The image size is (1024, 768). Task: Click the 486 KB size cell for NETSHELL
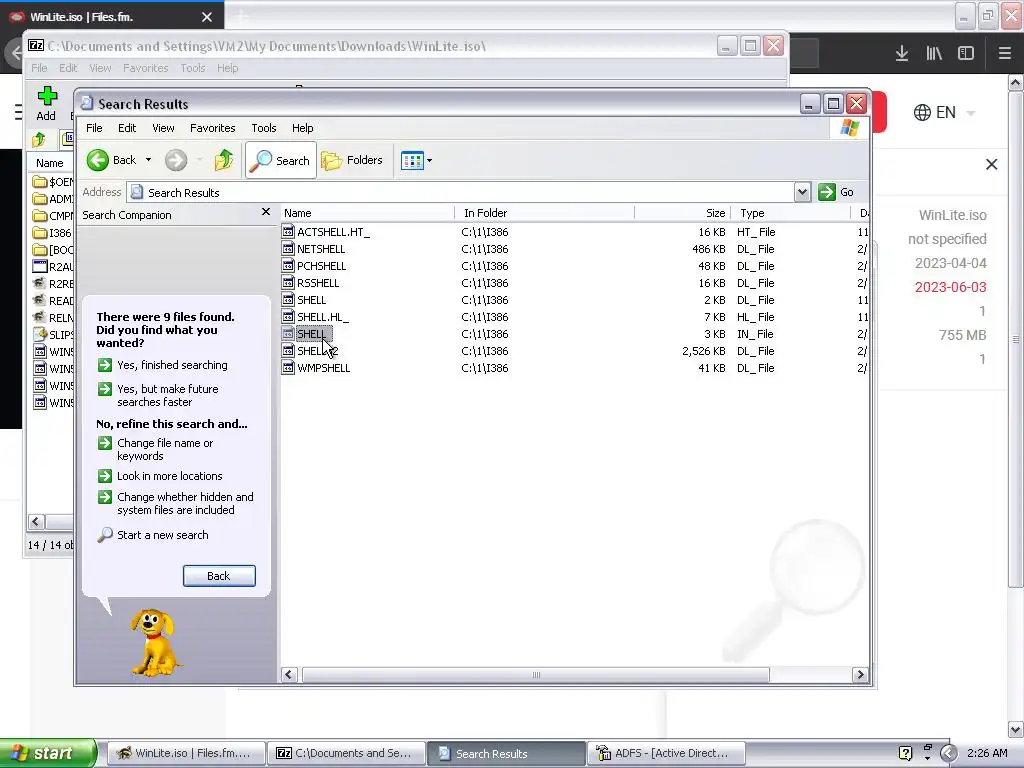tap(709, 249)
